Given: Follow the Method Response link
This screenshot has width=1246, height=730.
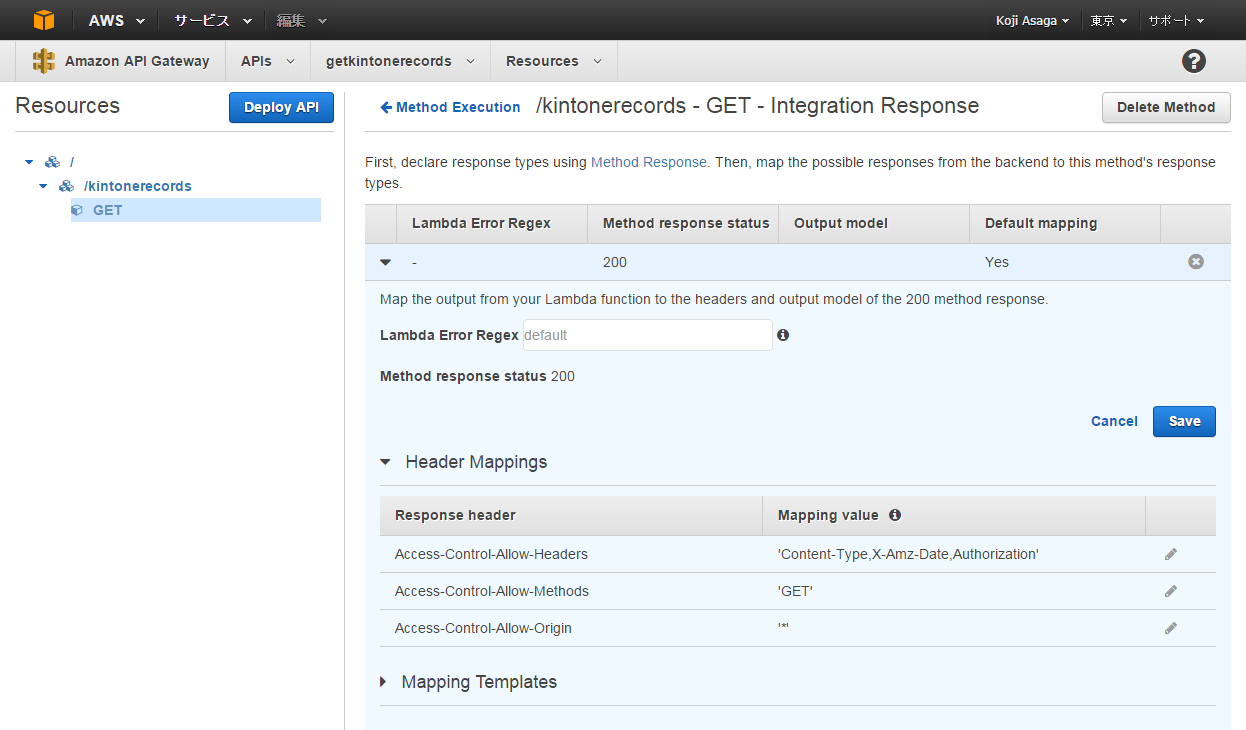Looking at the screenshot, I should click(x=649, y=162).
